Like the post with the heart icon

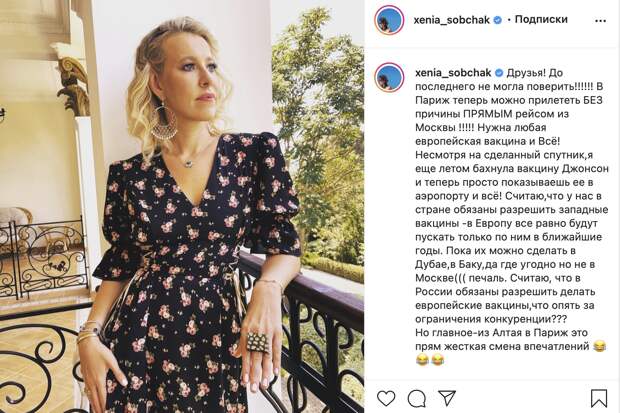pos(386,398)
